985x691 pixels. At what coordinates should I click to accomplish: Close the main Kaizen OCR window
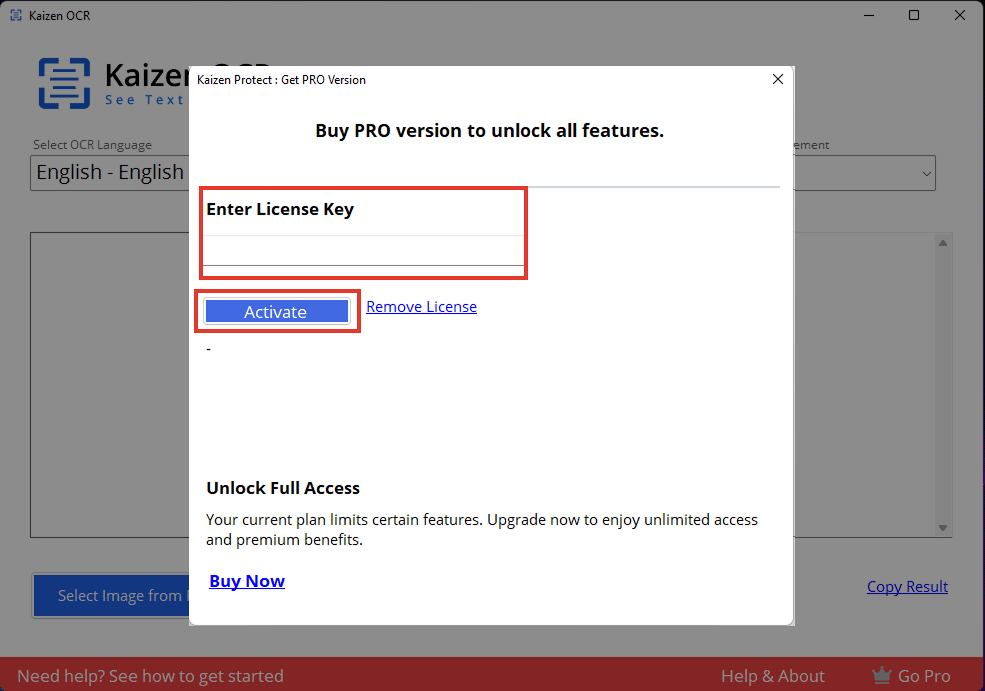[960, 16]
